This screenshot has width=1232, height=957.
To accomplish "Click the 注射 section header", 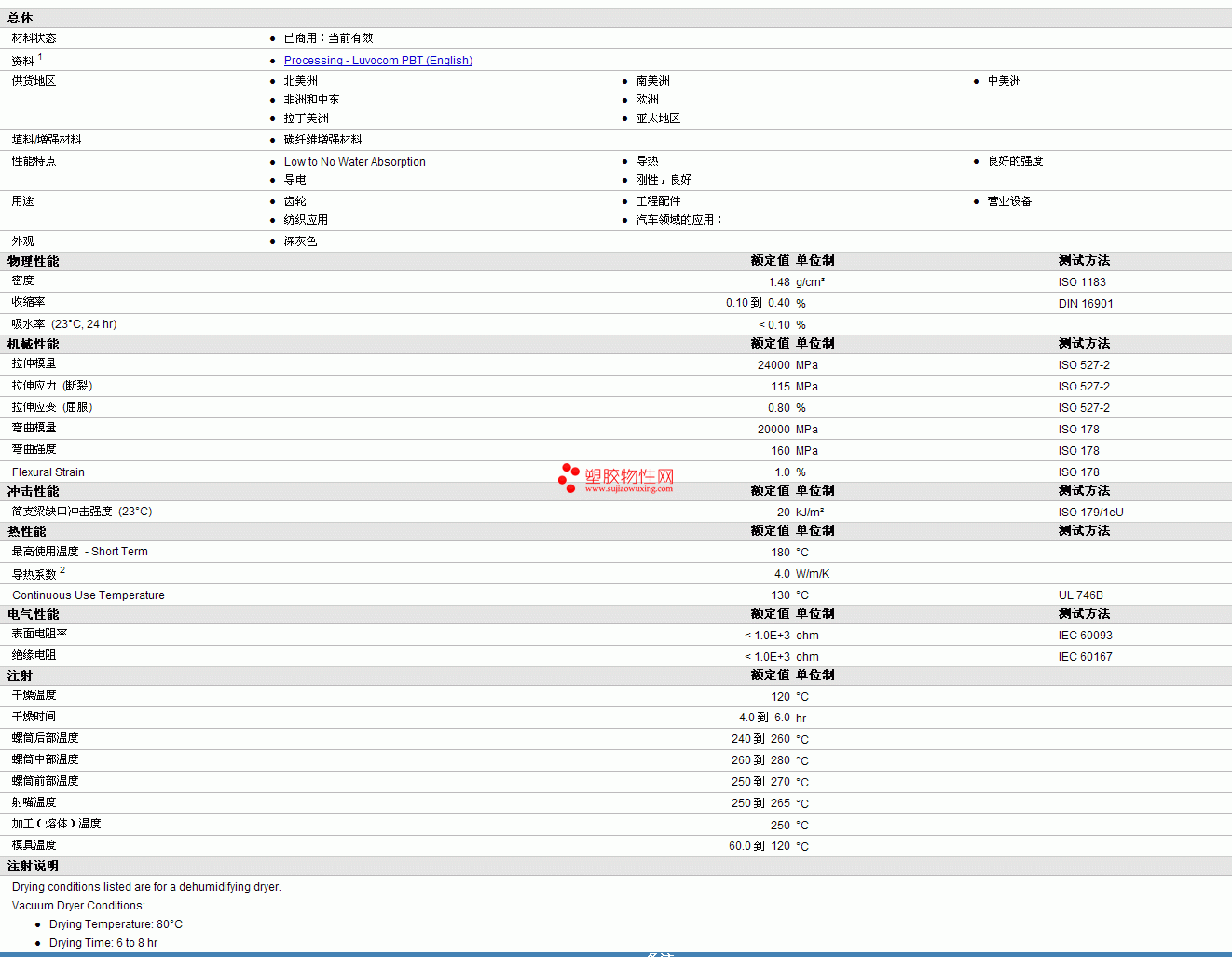I will tap(20, 676).
